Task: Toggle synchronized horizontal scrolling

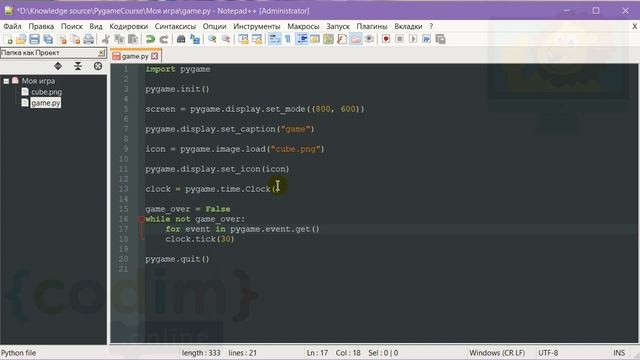Action: 257,39
